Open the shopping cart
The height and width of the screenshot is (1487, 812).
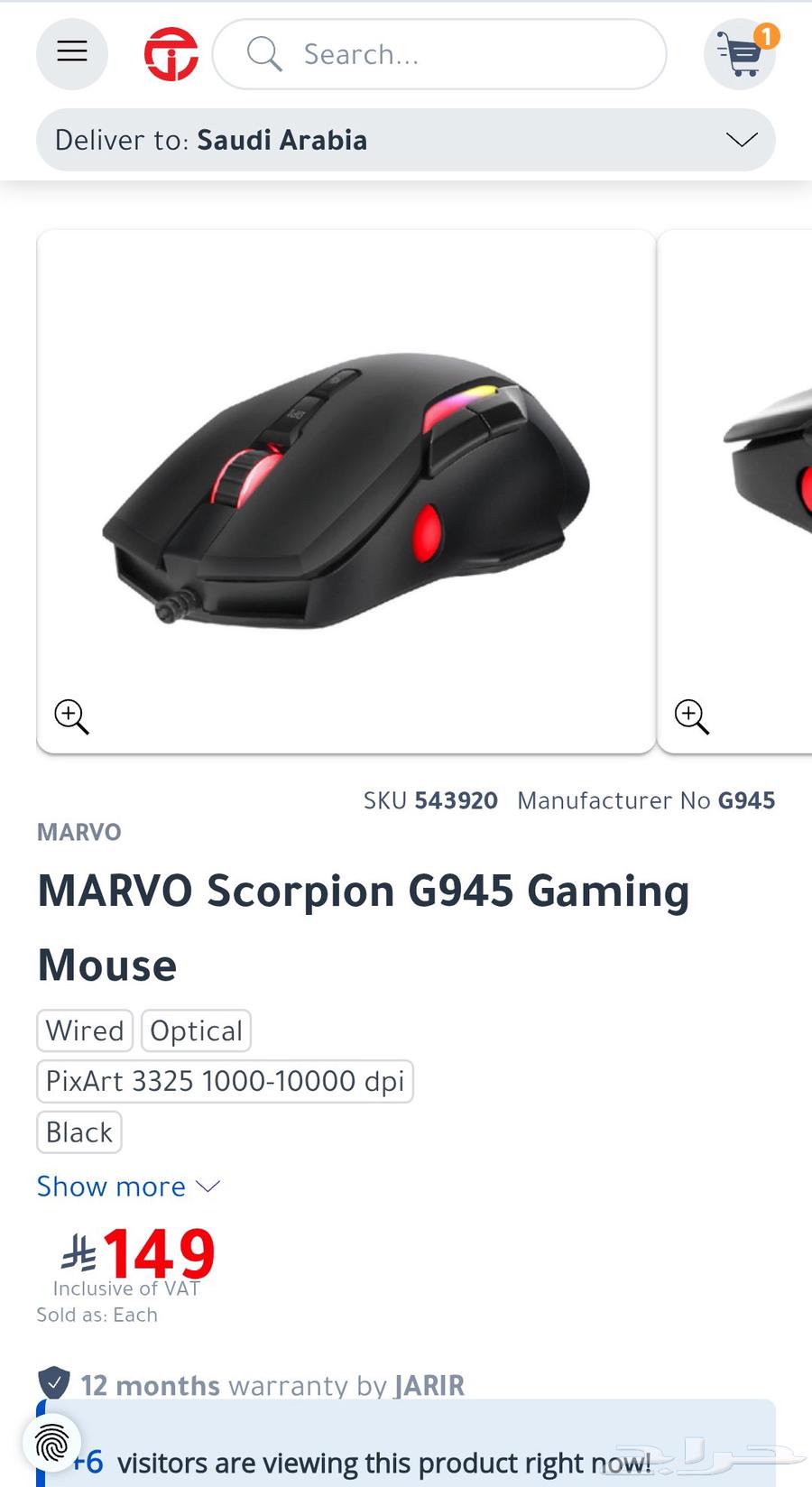tap(740, 56)
